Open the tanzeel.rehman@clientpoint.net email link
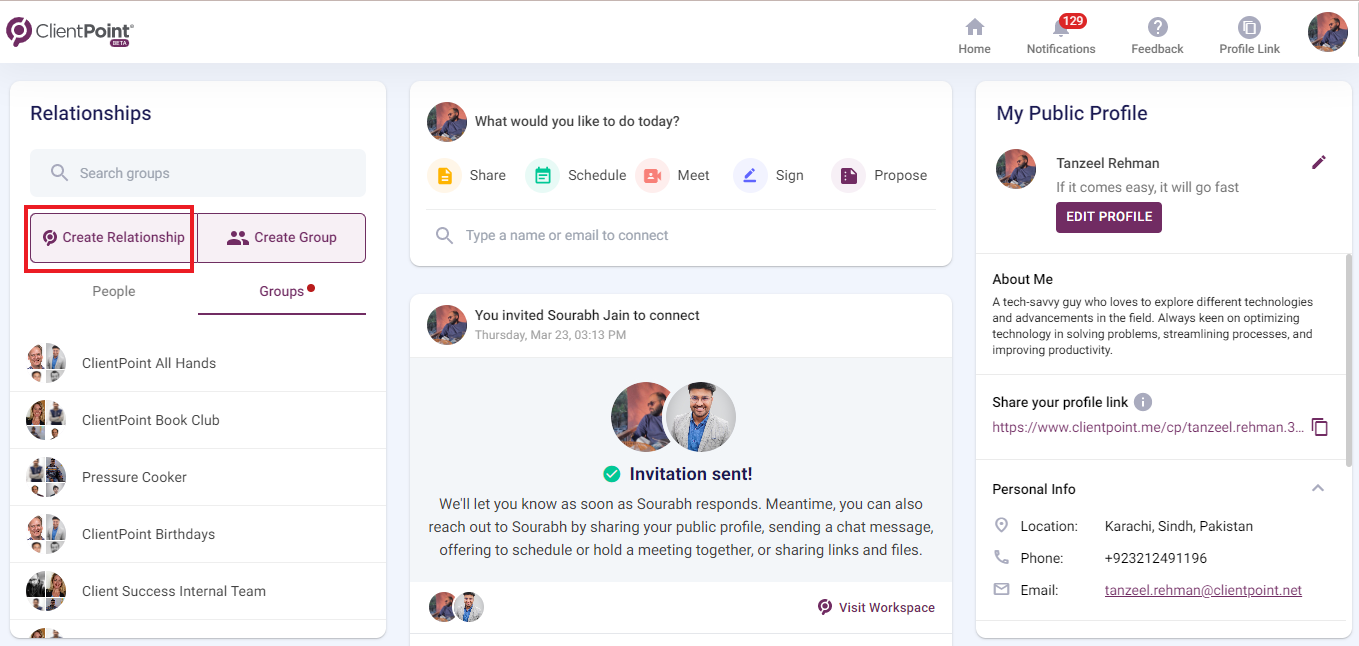This screenshot has width=1359, height=646. (x=1203, y=590)
